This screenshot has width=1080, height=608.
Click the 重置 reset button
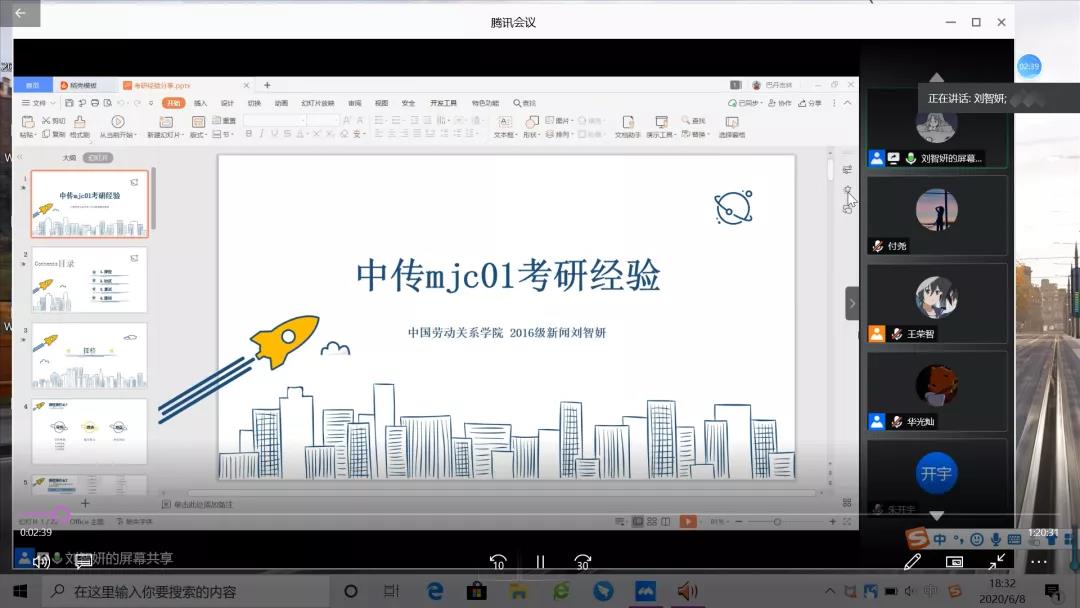coord(225,120)
